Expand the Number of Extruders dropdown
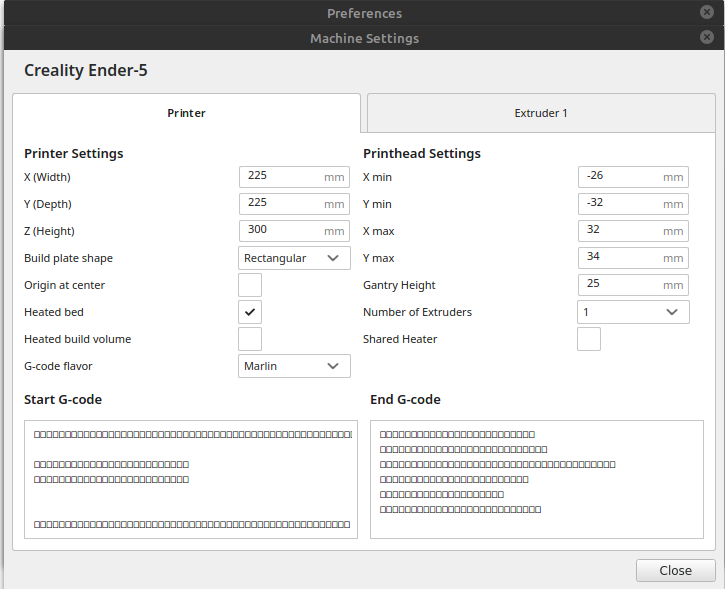725x589 pixels. (x=633, y=312)
